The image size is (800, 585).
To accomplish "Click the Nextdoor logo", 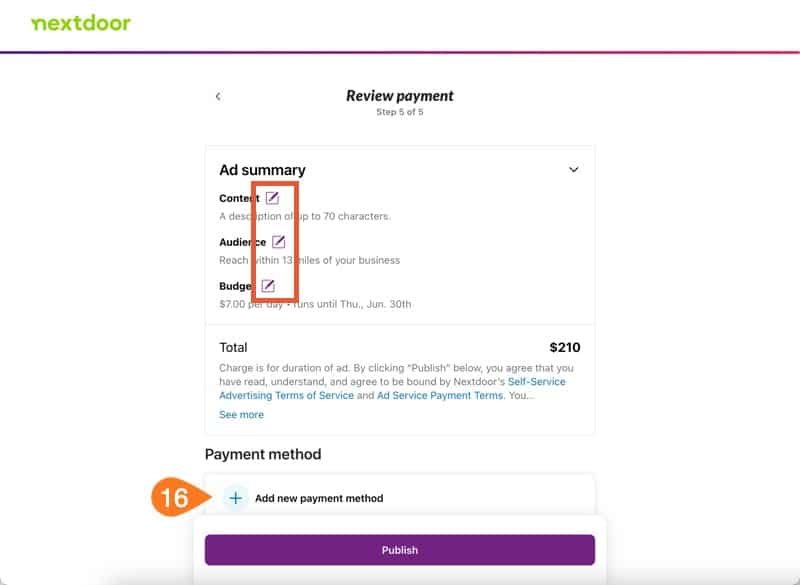I will (81, 23).
